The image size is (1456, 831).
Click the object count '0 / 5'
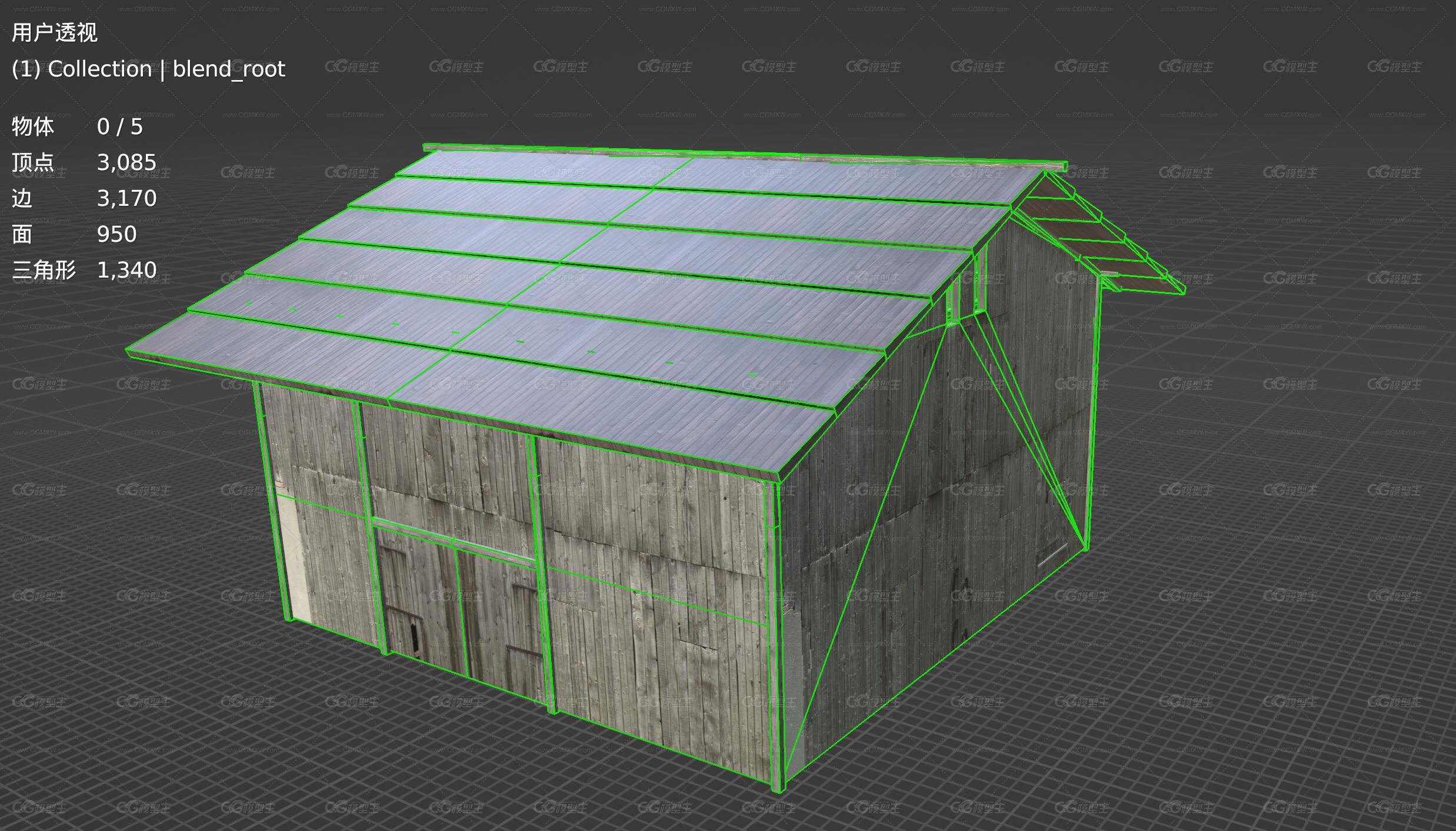tap(120, 126)
